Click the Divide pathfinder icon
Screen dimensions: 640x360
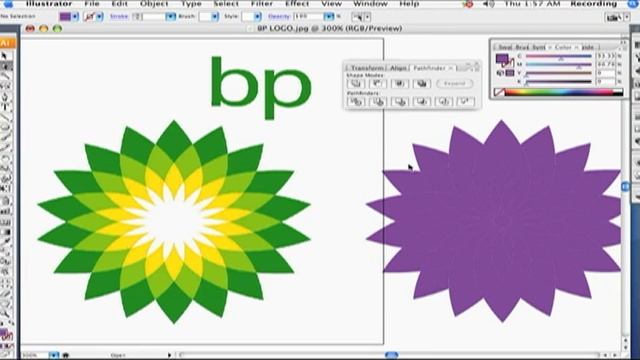[356, 102]
